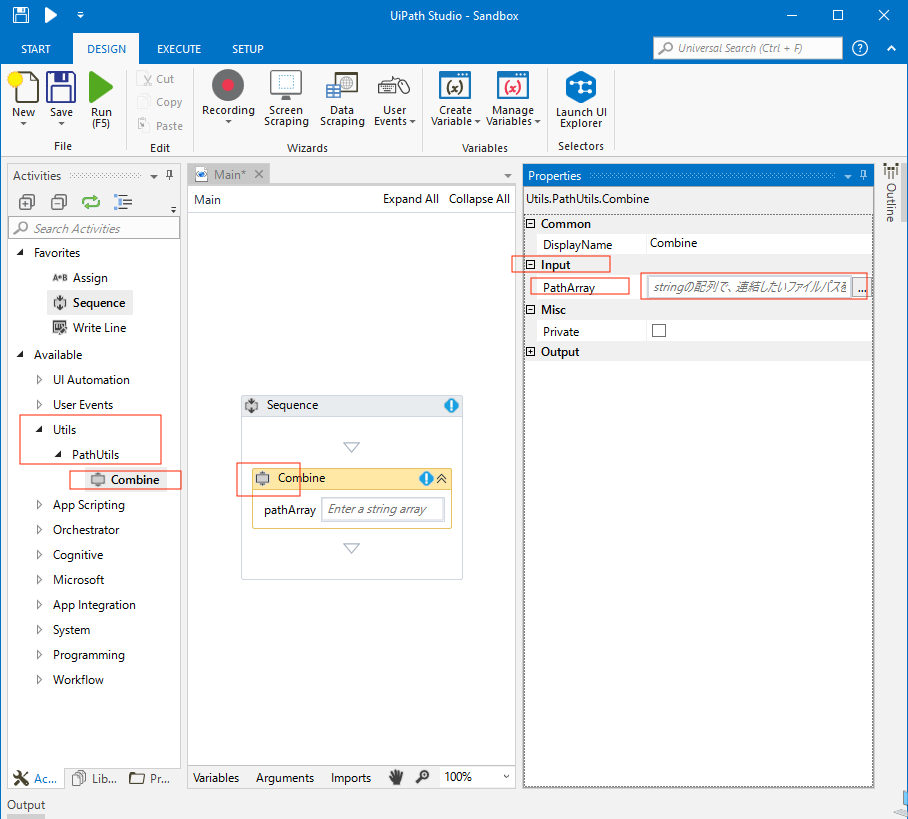Expand the UI Automation category
This screenshot has height=819, width=908.
click(39, 380)
